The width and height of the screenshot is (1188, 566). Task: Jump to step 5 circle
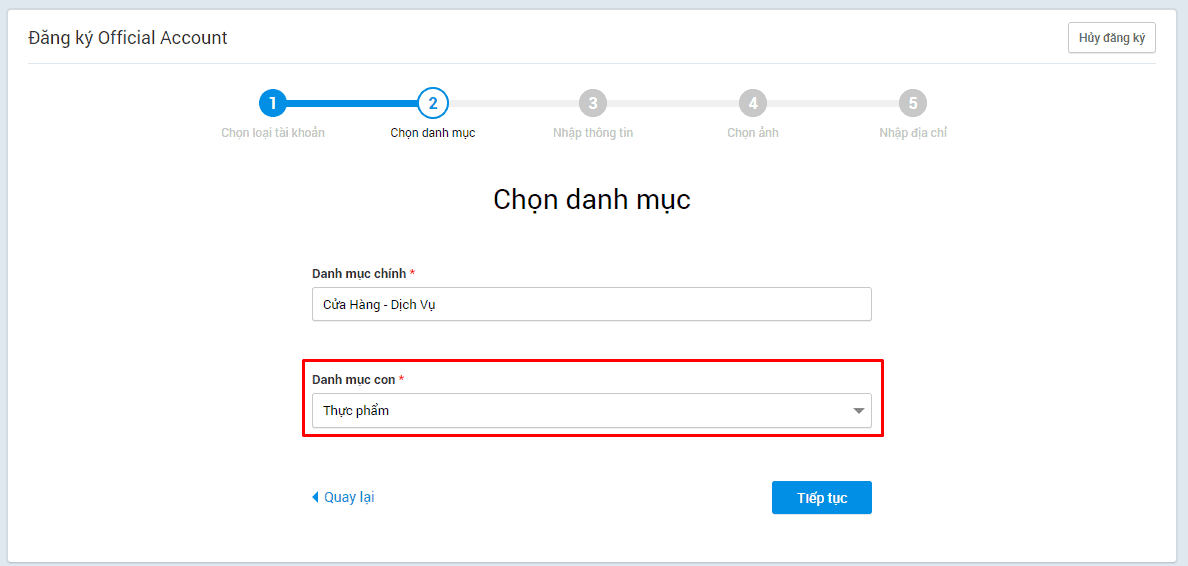coord(912,103)
